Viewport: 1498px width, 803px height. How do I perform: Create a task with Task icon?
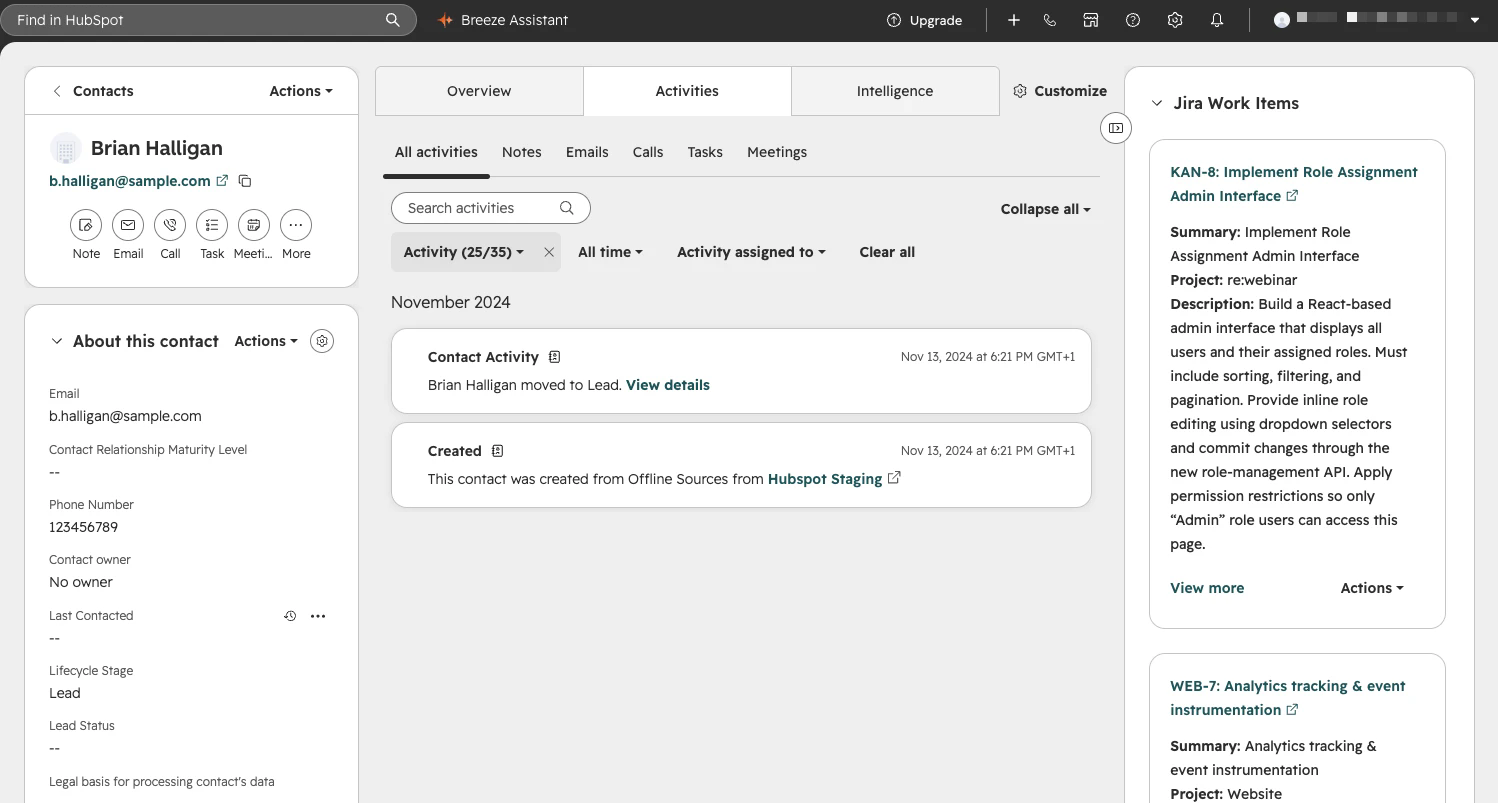tap(212, 225)
